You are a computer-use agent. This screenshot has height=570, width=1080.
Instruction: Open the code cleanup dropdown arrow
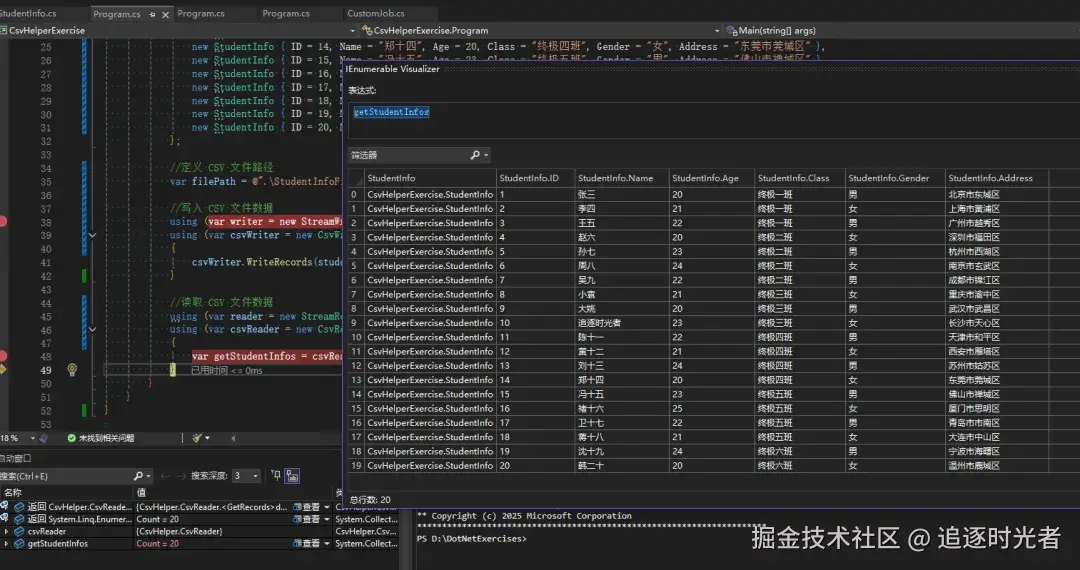click(207, 438)
